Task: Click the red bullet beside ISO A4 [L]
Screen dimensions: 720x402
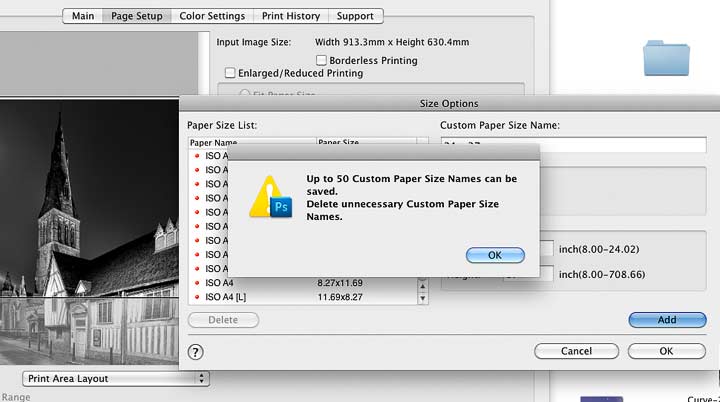Action: pos(197,297)
